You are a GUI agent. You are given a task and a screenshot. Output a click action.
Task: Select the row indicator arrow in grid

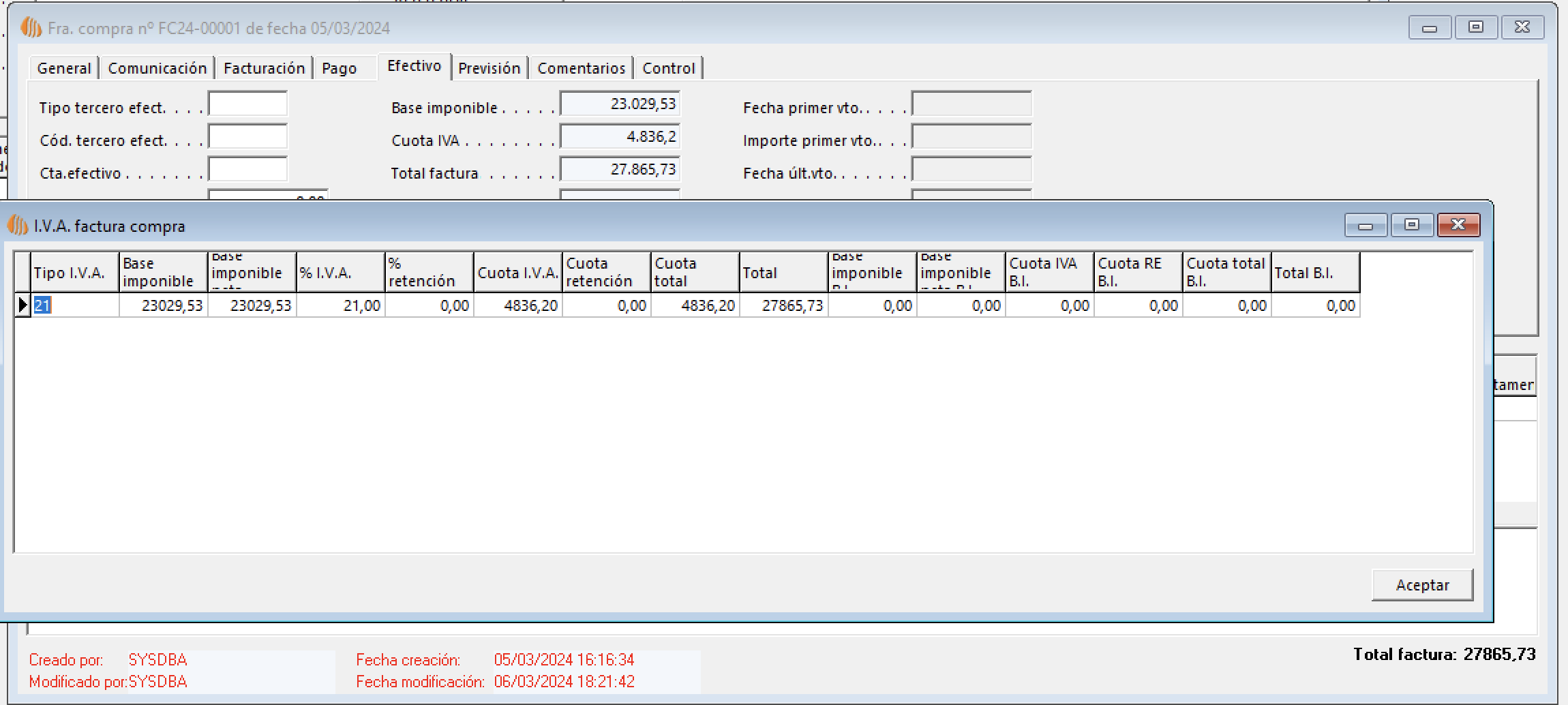(22, 305)
